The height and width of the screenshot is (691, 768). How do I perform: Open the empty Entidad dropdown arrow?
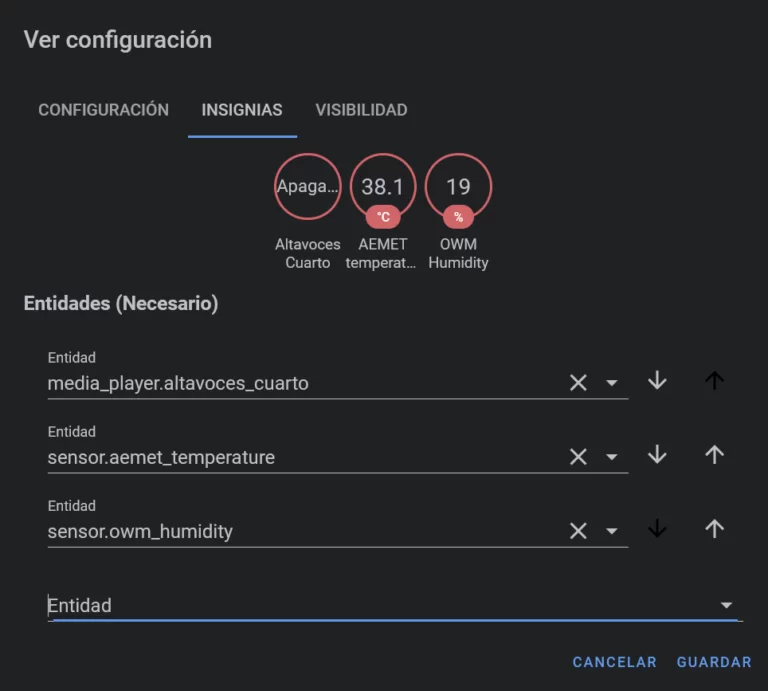click(727, 605)
